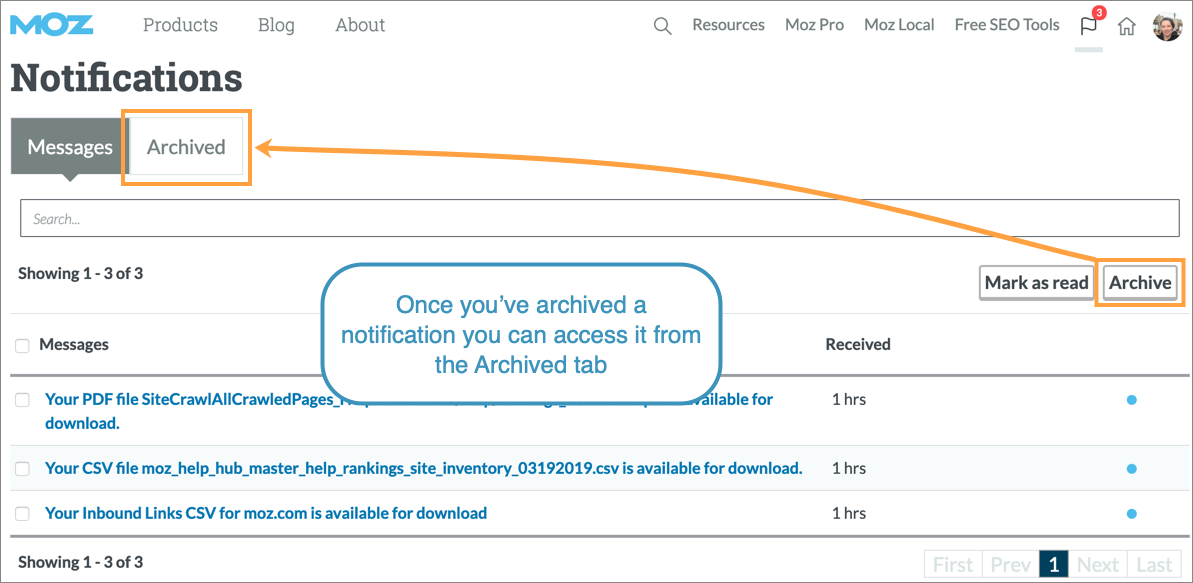Open the profile avatar photo
1193x583 pixels.
point(1168,25)
